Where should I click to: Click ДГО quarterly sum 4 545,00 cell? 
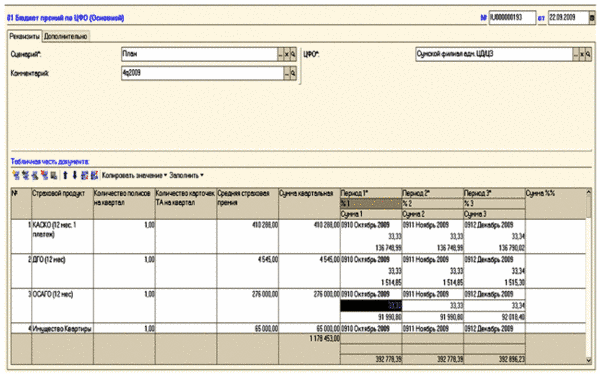click(x=309, y=271)
